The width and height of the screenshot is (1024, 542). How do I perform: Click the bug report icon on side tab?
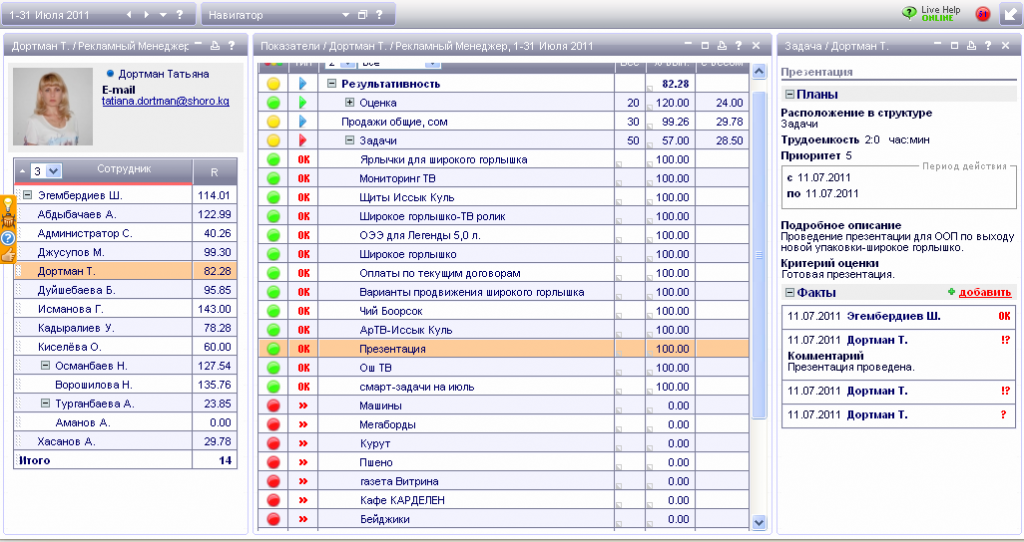8,221
